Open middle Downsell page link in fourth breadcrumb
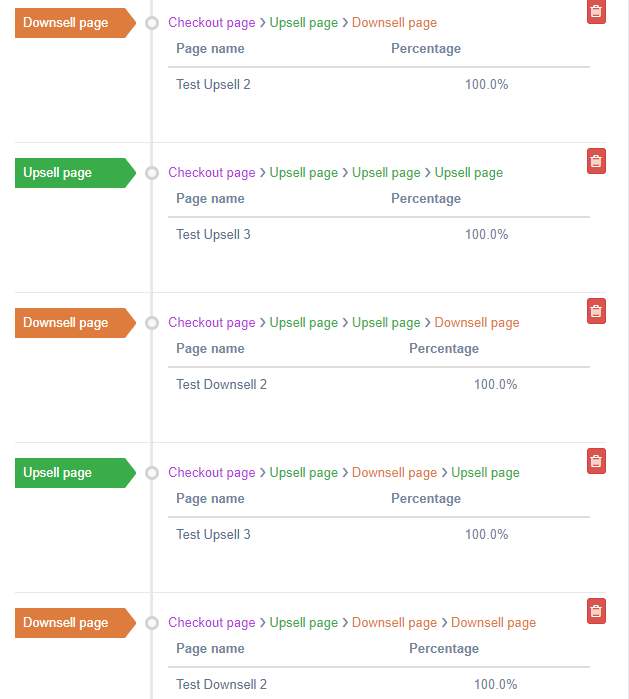The width and height of the screenshot is (629, 699). tap(395, 473)
